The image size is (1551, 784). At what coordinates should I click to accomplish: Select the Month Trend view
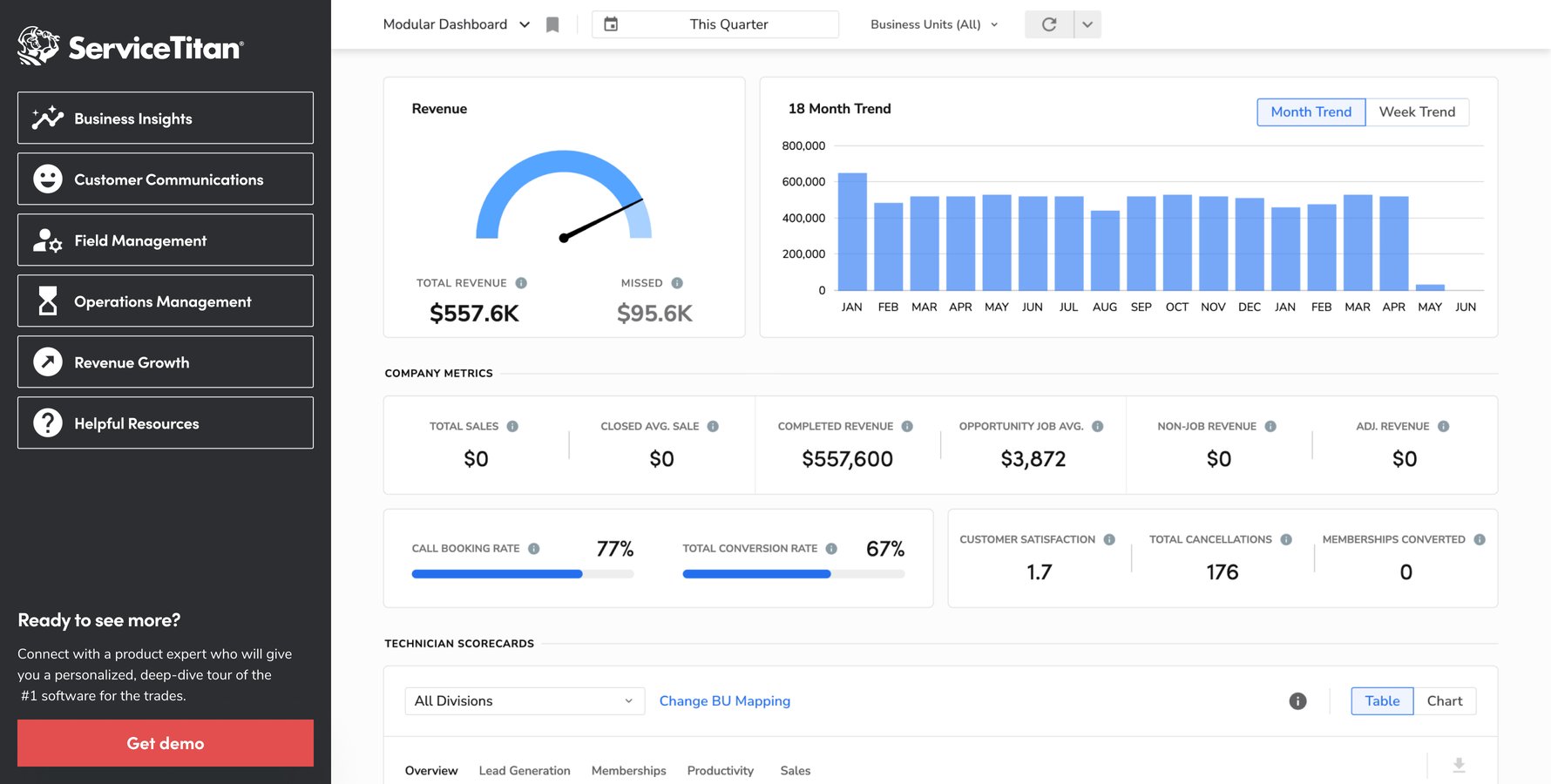tap(1311, 112)
